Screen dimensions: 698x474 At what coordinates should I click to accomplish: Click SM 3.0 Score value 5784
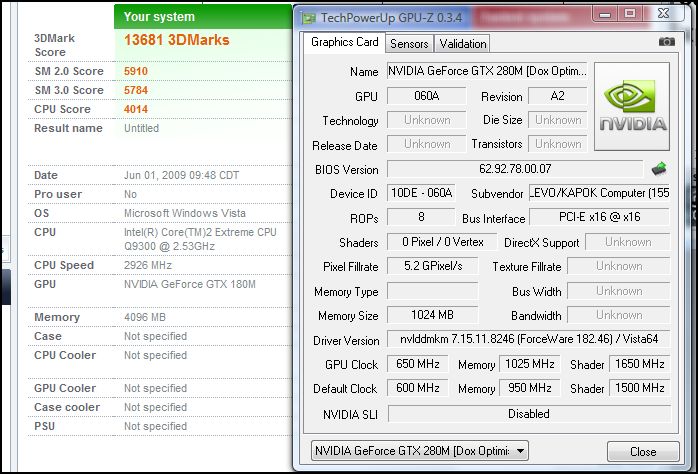tap(136, 90)
